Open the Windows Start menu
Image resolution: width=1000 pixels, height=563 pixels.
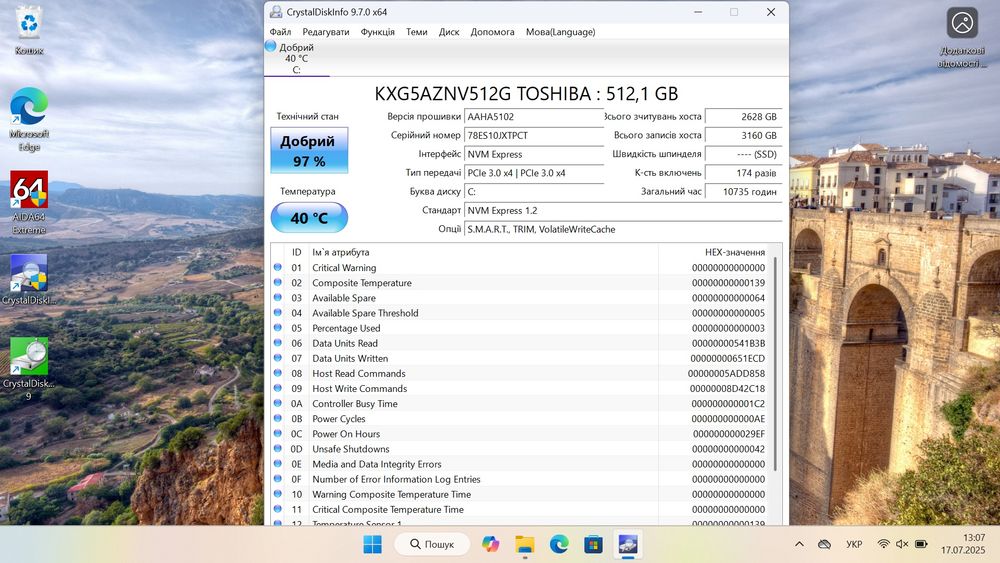pyautogui.click(x=372, y=545)
